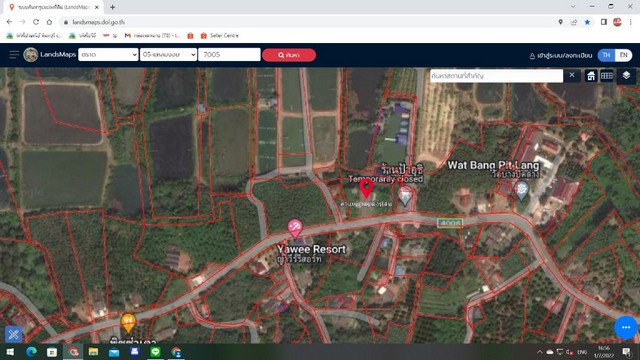Open the blue measurement tools icon

point(13,334)
